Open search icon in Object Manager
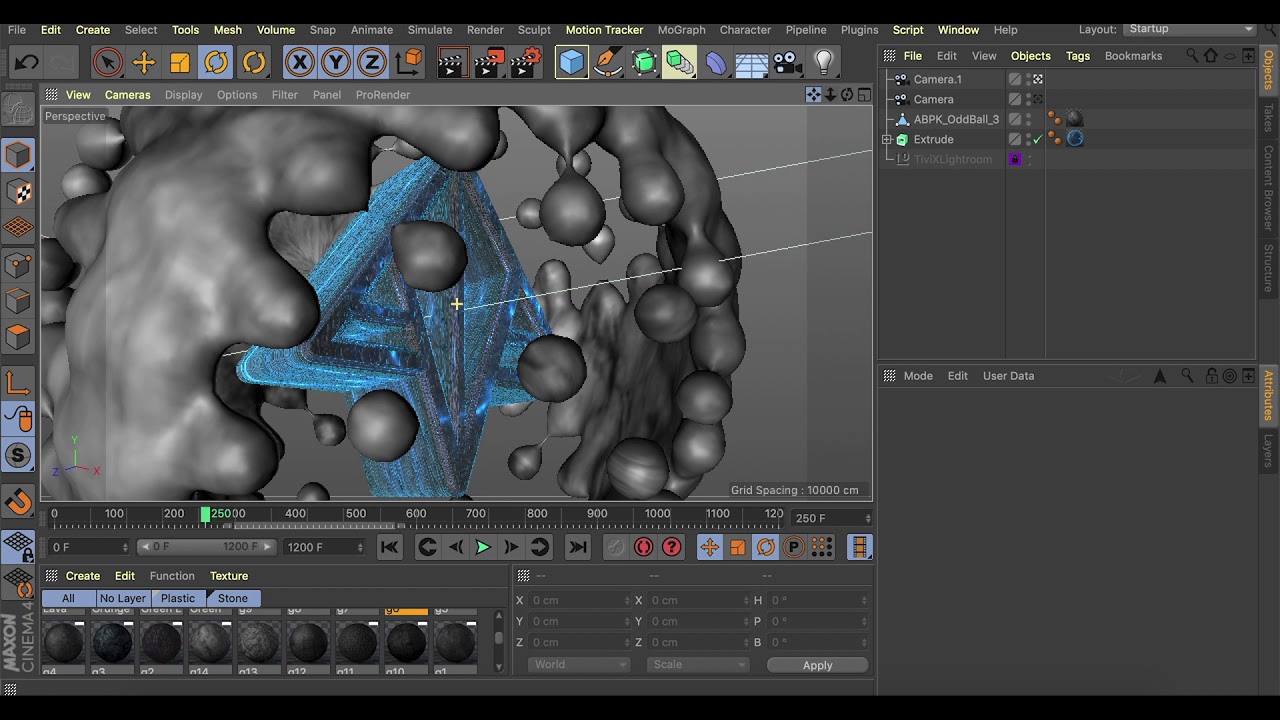The image size is (1280, 720). (x=1191, y=56)
